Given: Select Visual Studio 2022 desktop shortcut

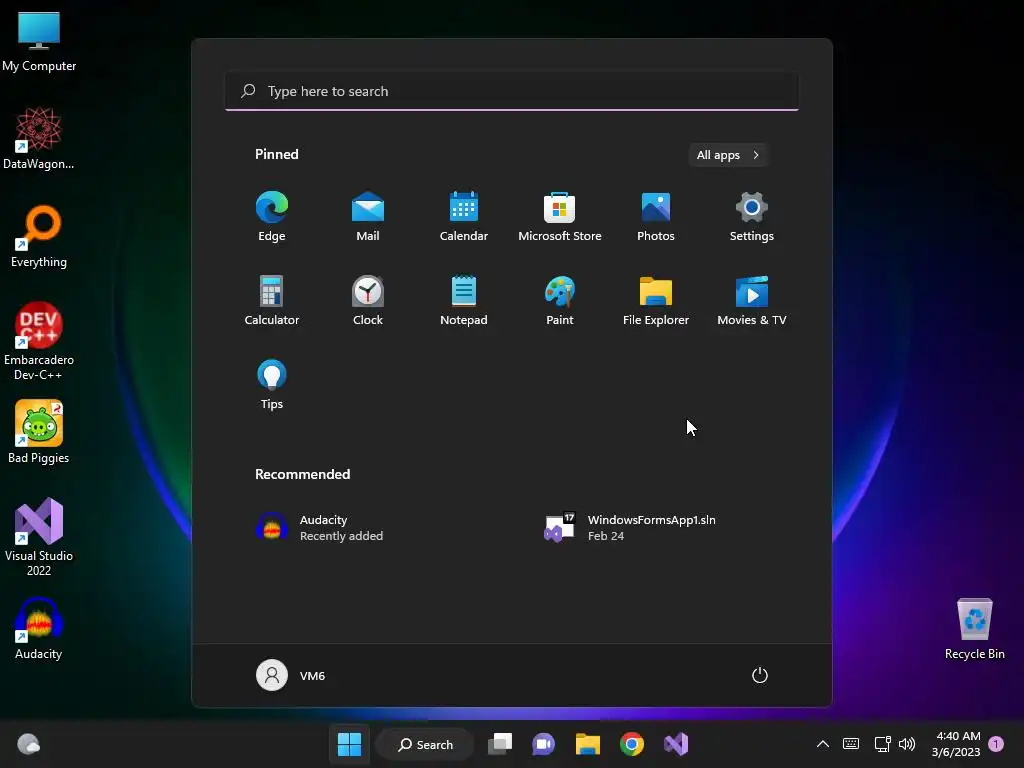Looking at the screenshot, I should tap(39, 537).
